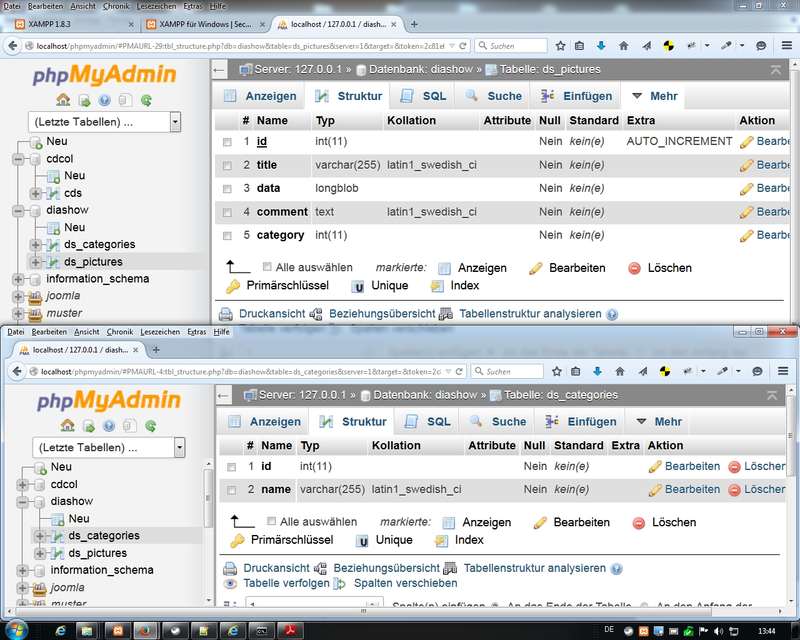Screen dimensions: 800x640
Task: Click the 'Tabelle verfolgen' eye icon
Action: point(232,583)
